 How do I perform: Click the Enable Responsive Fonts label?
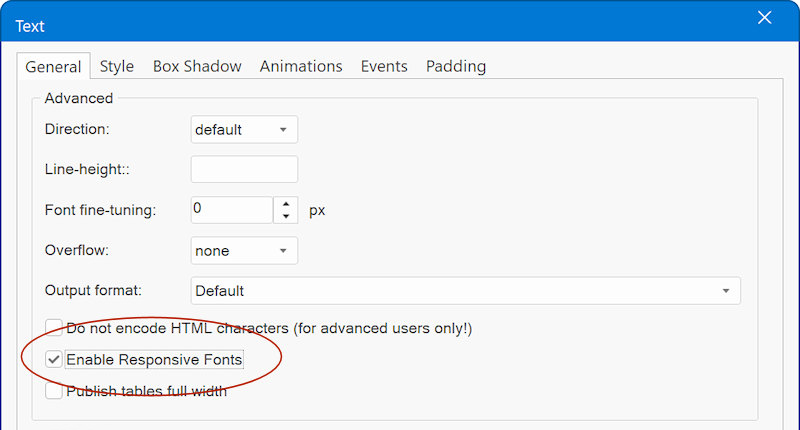coord(154,359)
